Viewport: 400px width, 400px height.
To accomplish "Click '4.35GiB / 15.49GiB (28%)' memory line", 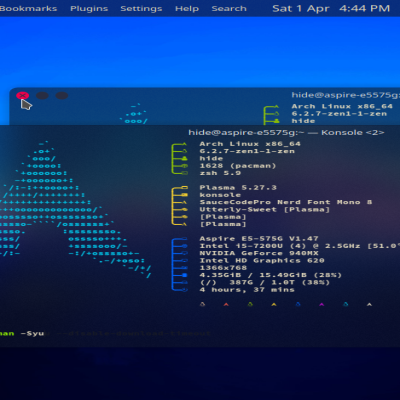I will pos(271,275).
